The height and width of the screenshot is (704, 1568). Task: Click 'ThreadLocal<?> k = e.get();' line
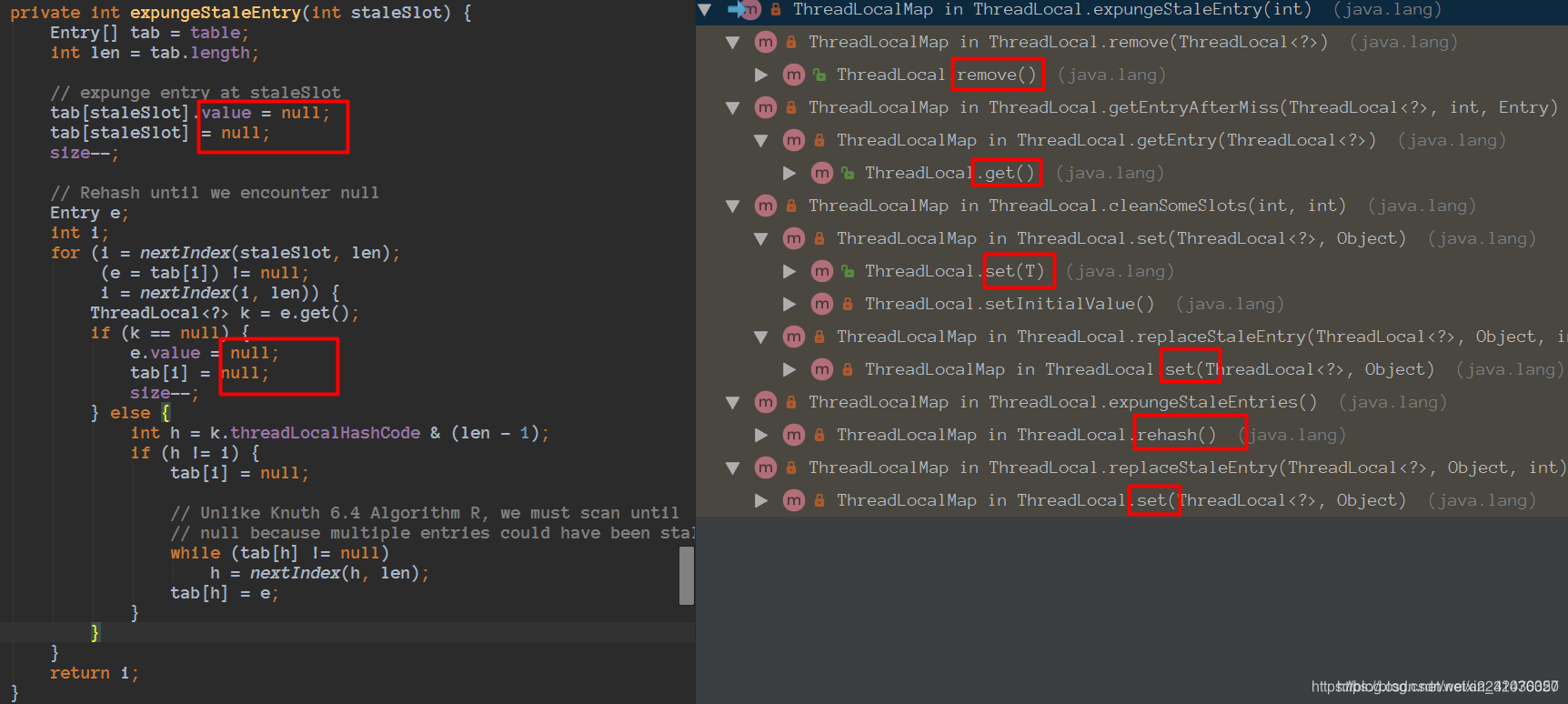click(225, 313)
